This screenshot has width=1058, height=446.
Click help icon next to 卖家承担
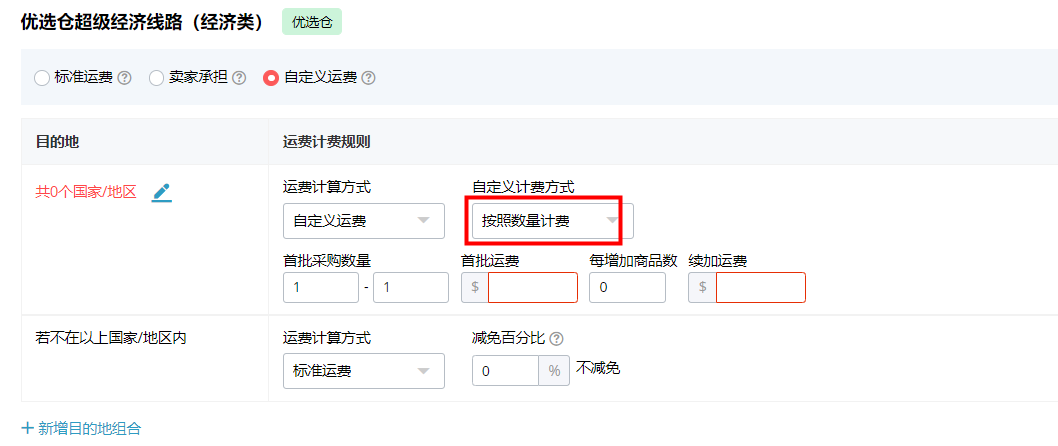[239, 78]
